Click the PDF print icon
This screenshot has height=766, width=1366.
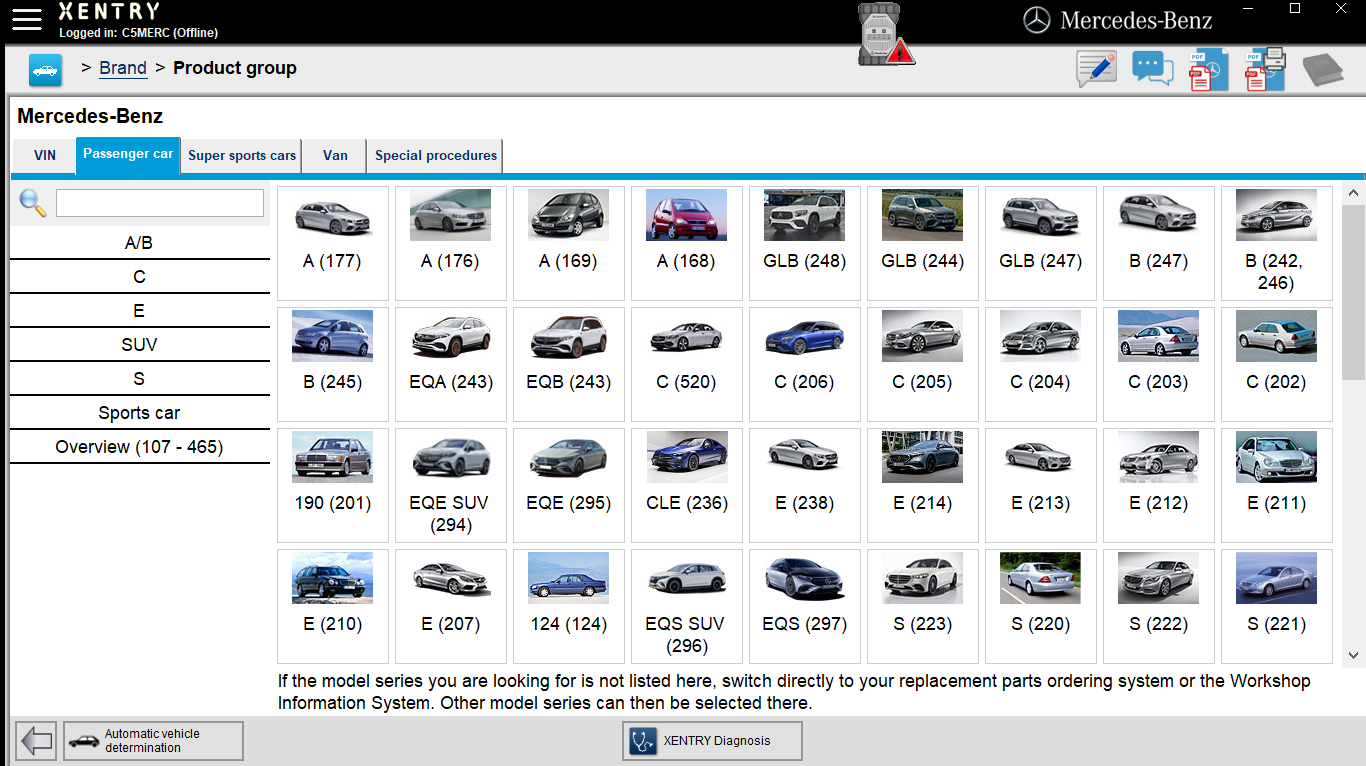click(x=1265, y=69)
